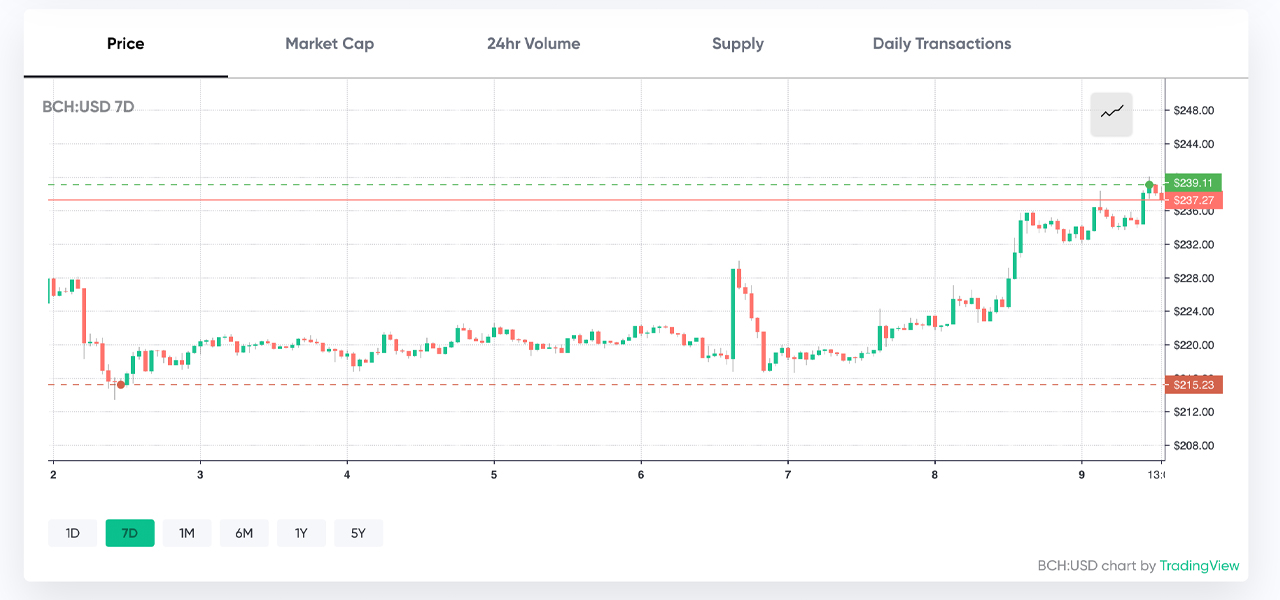
Task: Choose the 6M time range
Action: (x=244, y=533)
